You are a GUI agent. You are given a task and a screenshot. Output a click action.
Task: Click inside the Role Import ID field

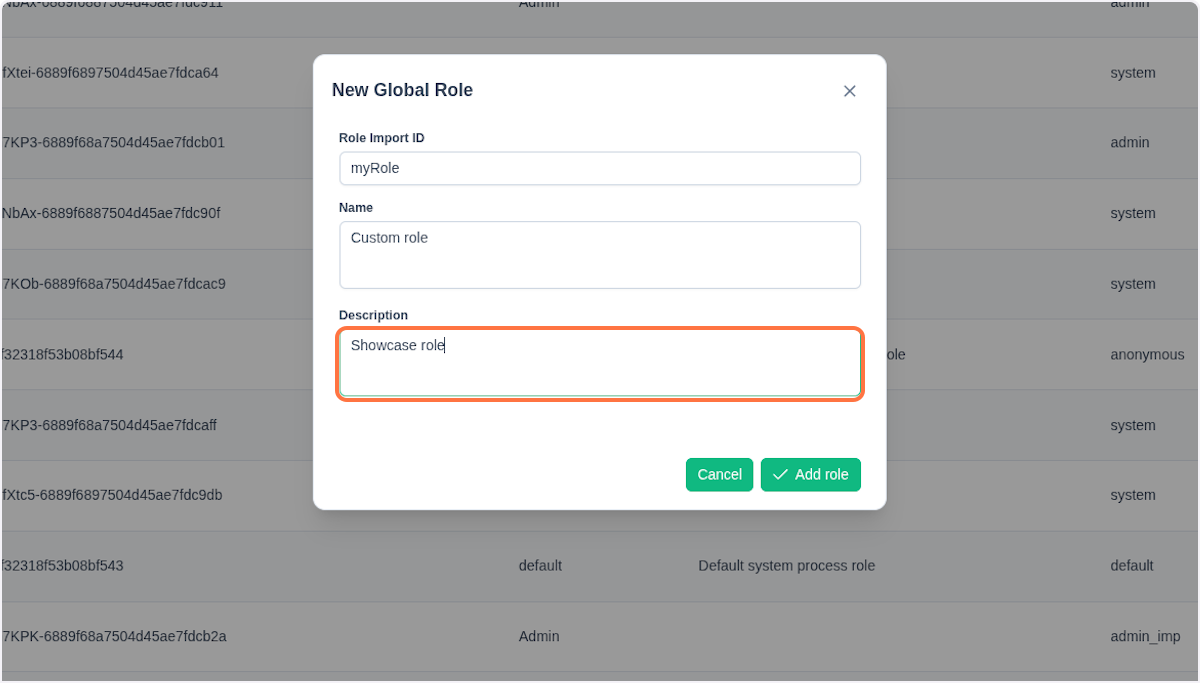600,168
